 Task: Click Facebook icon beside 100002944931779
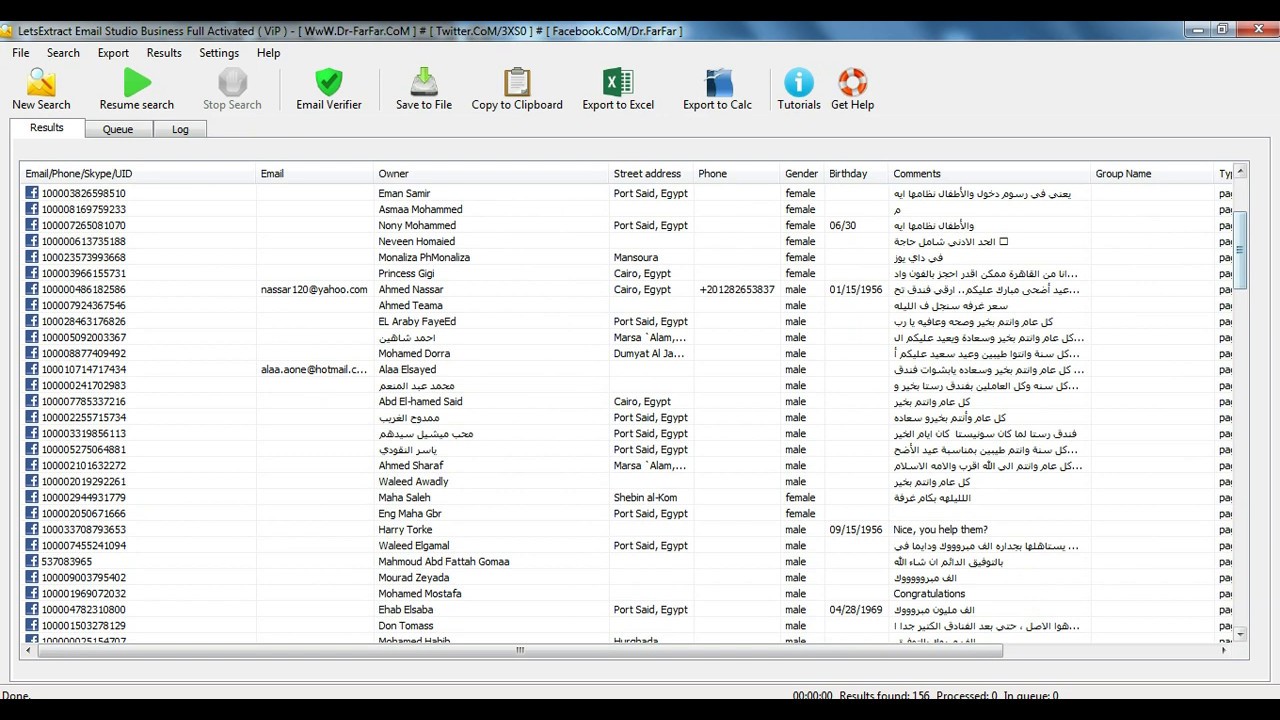coord(32,497)
